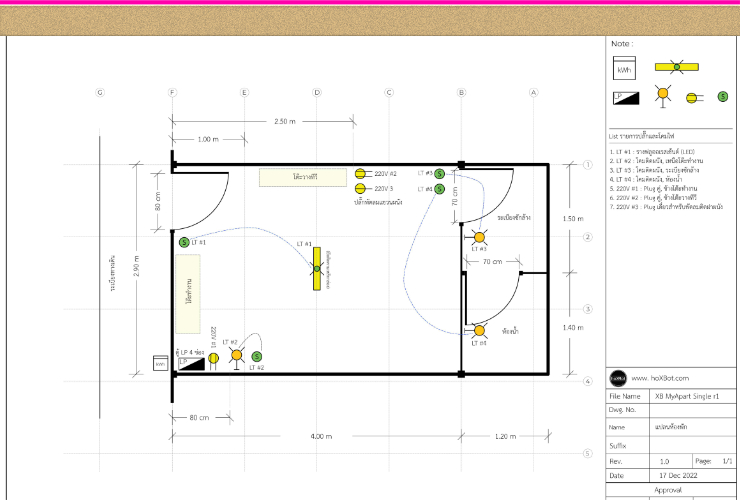Click the LT #3 green switch symbol
Screen dimensions: 740x500
(439, 174)
